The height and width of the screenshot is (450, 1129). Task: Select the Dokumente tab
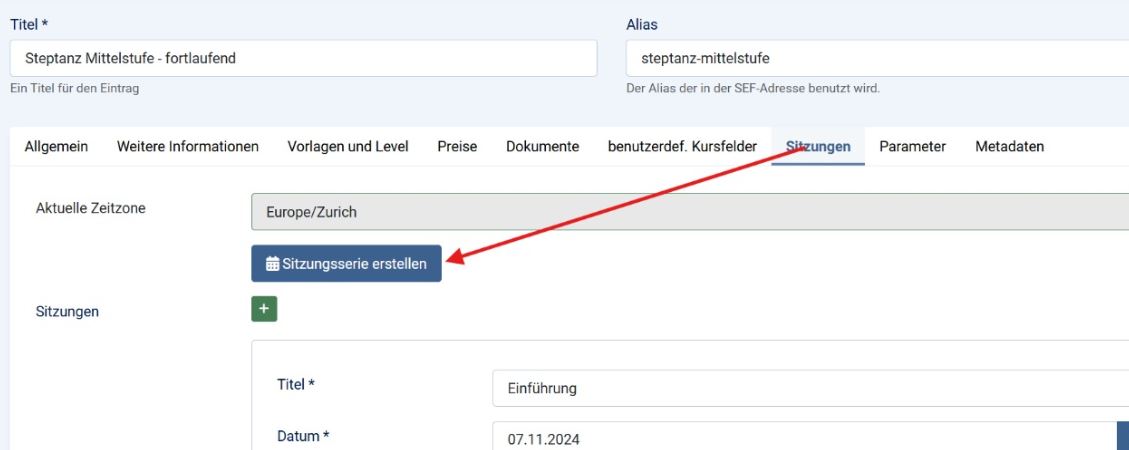542,146
